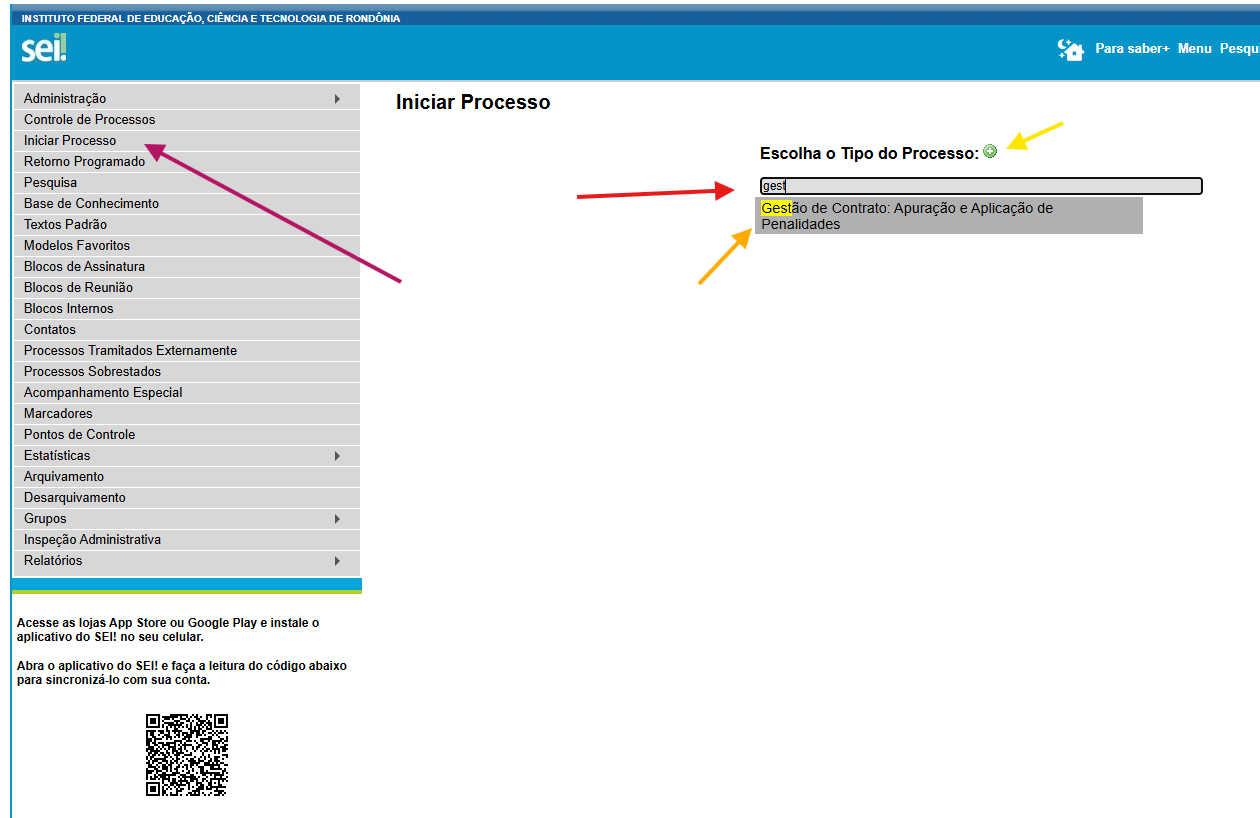Screen dimensions: 1260x818
Task: Click the SEI! logo
Action: pos(44,48)
